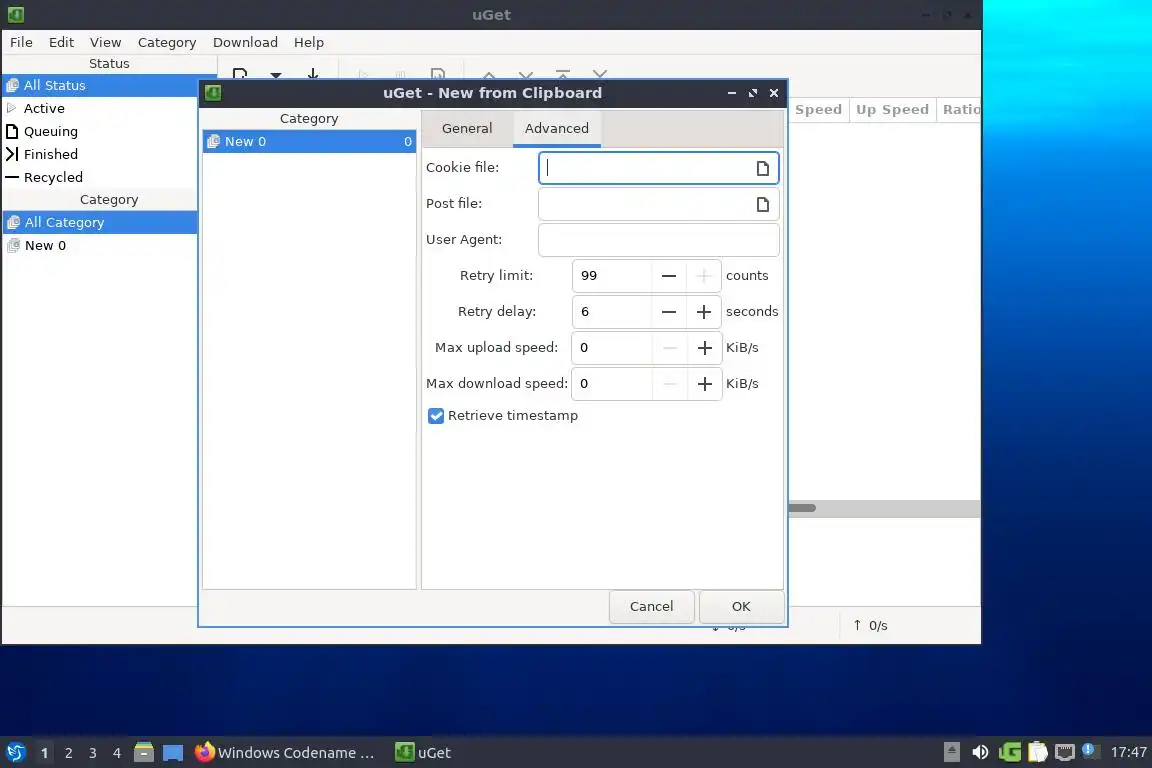Click the New Download toolbar icon in the main window
The height and width of the screenshot is (768, 1152).
tap(240, 74)
